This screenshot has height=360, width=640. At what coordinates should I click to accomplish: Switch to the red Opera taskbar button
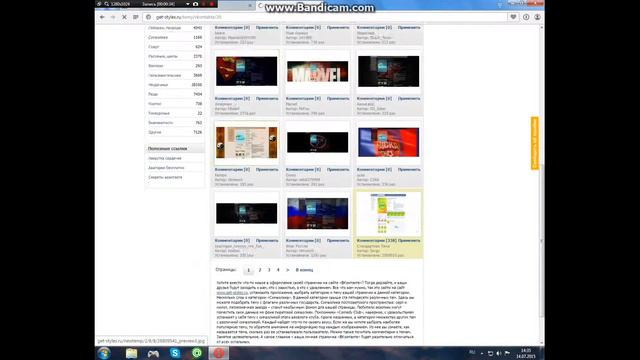[x=219, y=353]
